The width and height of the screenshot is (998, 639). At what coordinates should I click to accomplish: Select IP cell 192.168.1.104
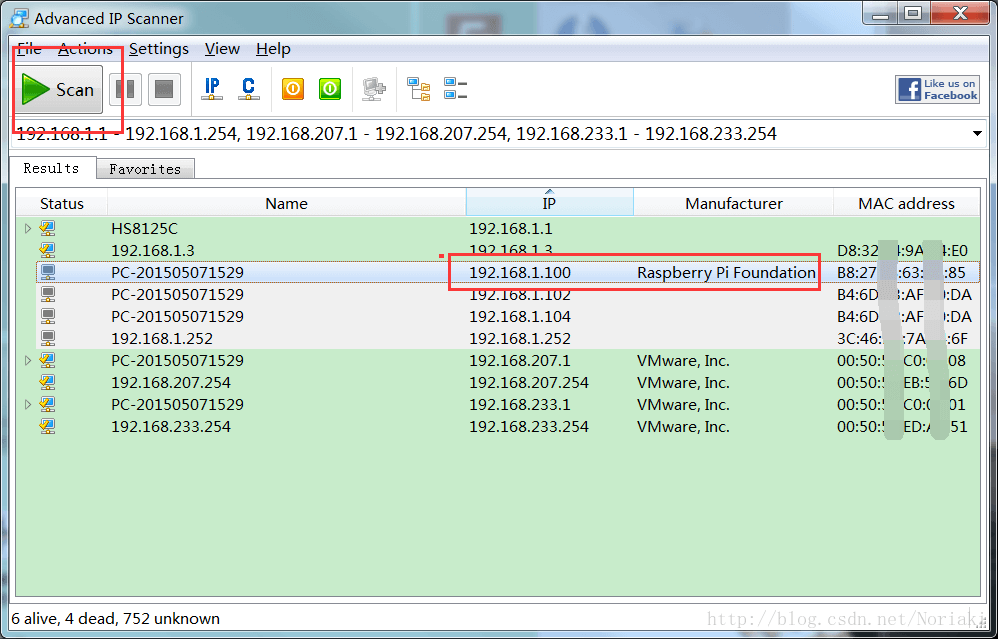click(x=520, y=316)
